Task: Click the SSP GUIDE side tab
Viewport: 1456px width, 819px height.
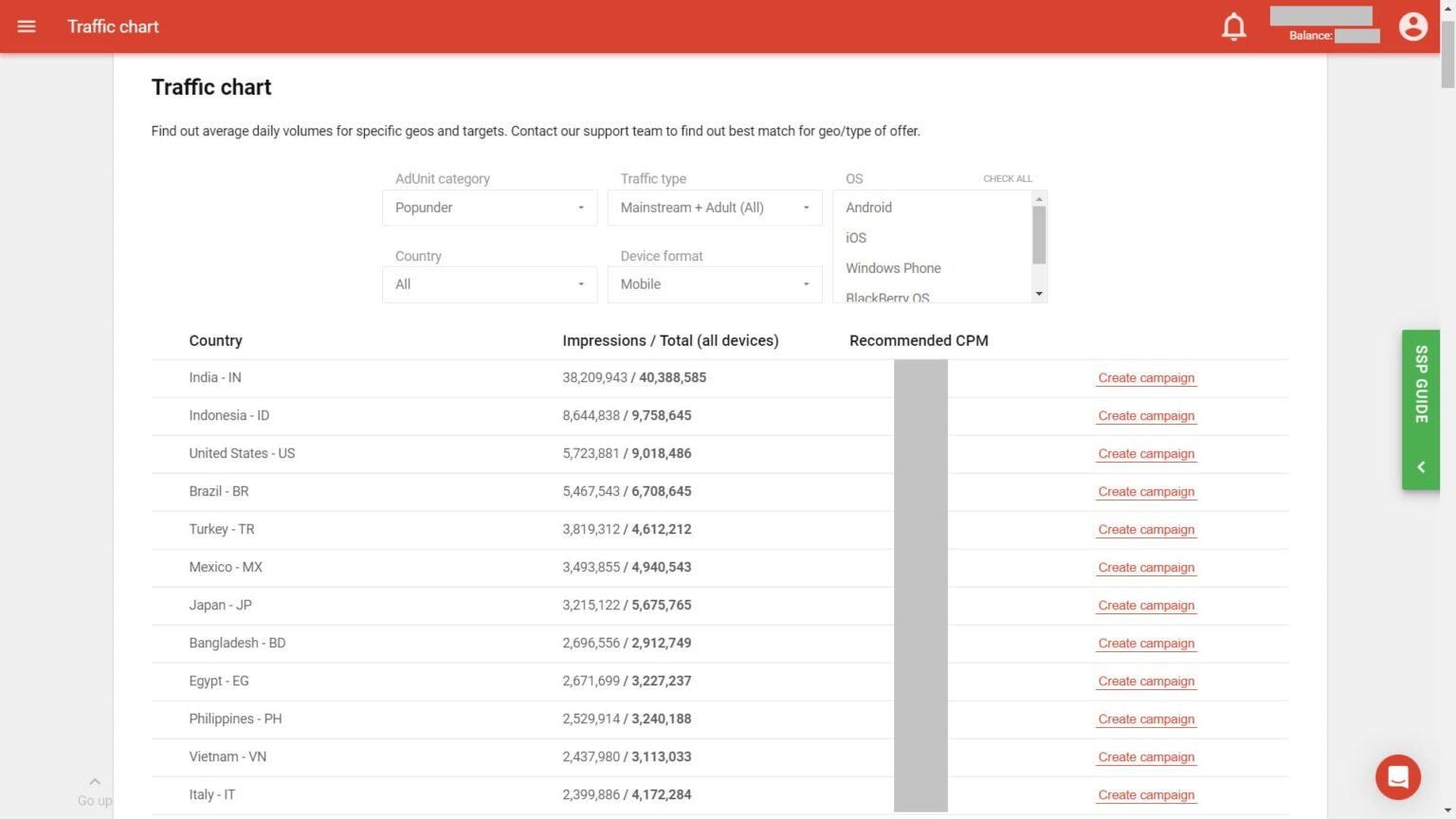Action: coord(1421,384)
